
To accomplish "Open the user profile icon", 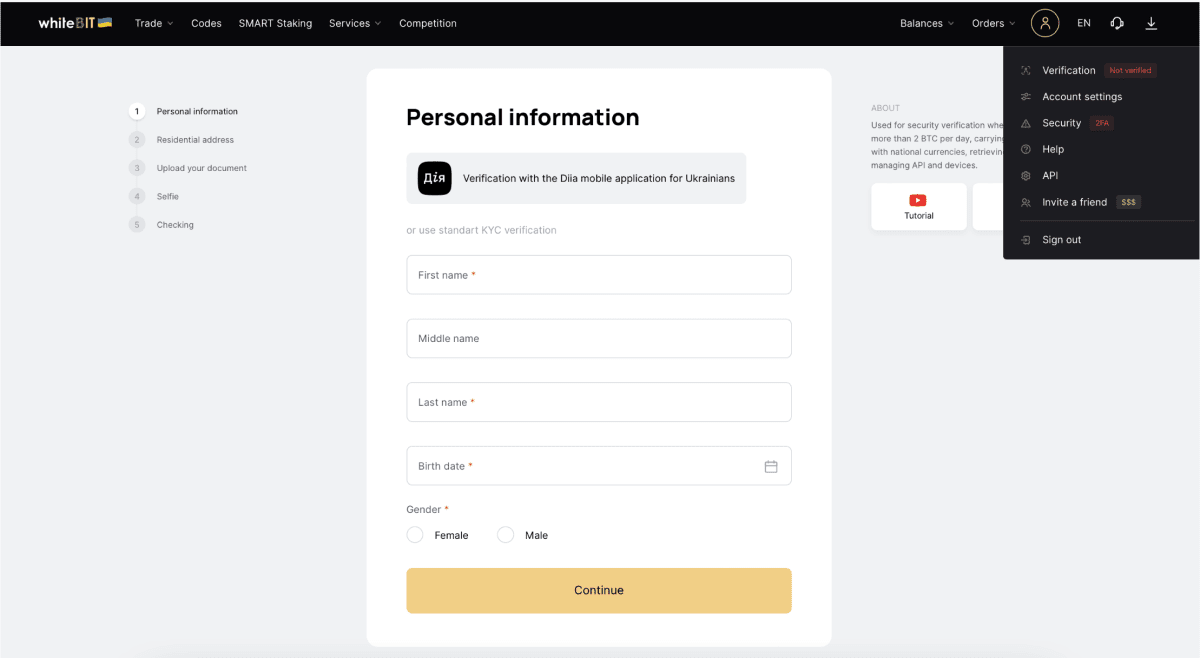I will pos(1045,23).
